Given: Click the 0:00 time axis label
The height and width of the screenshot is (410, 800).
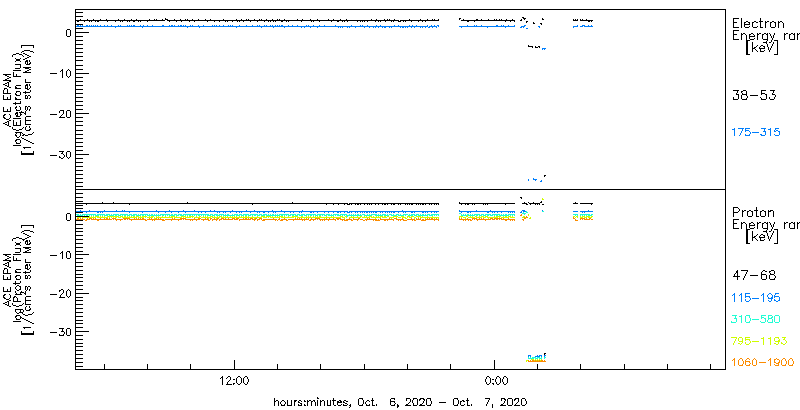Looking at the screenshot, I should [494, 381].
